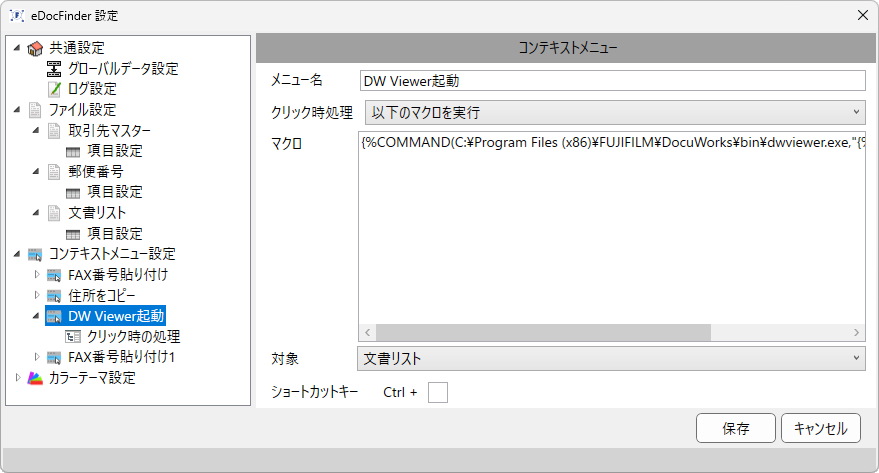Expand the カラーテーマ設定 node
The height and width of the screenshot is (473, 879).
coord(18,378)
